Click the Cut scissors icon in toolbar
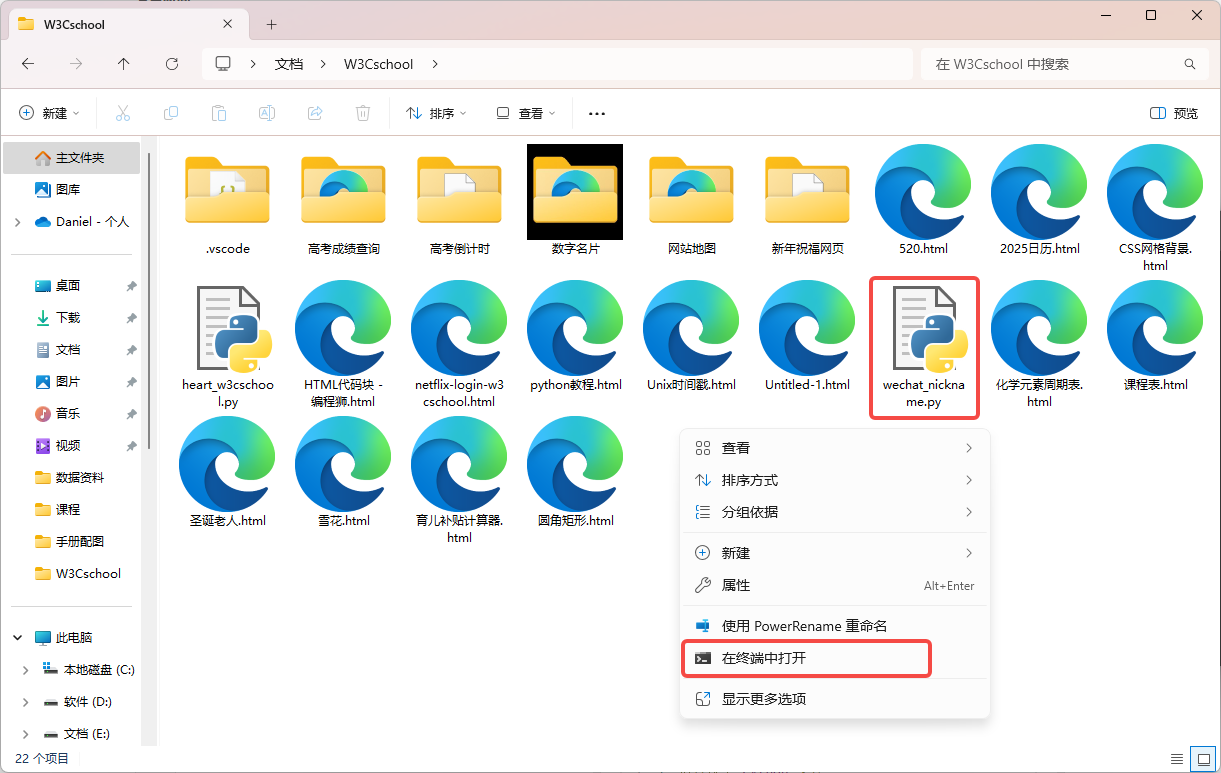The width and height of the screenshot is (1221, 773). pyautogui.click(x=123, y=113)
